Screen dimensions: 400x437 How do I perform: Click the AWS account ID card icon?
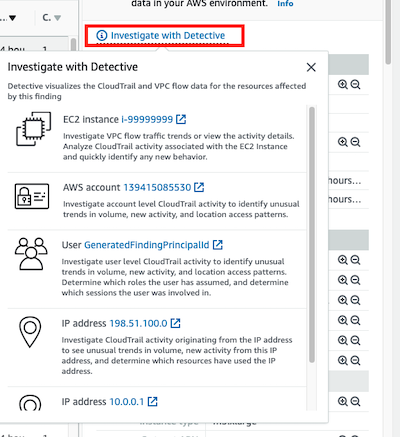(x=32, y=196)
